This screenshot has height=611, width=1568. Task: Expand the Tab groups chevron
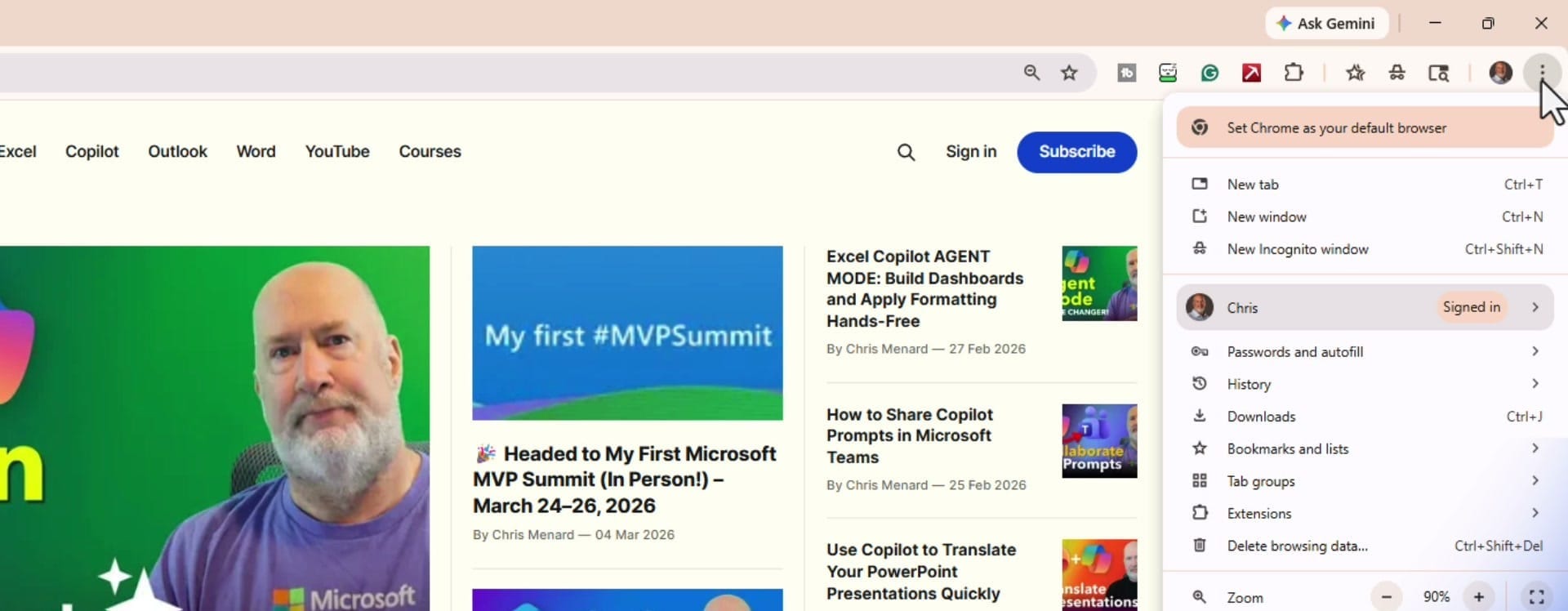coord(1535,481)
